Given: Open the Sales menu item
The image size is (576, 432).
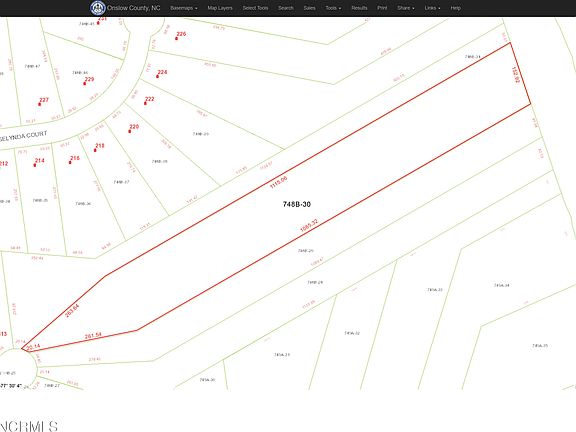Looking at the screenshot, I should pyautogui.click(x=309, y=8).
